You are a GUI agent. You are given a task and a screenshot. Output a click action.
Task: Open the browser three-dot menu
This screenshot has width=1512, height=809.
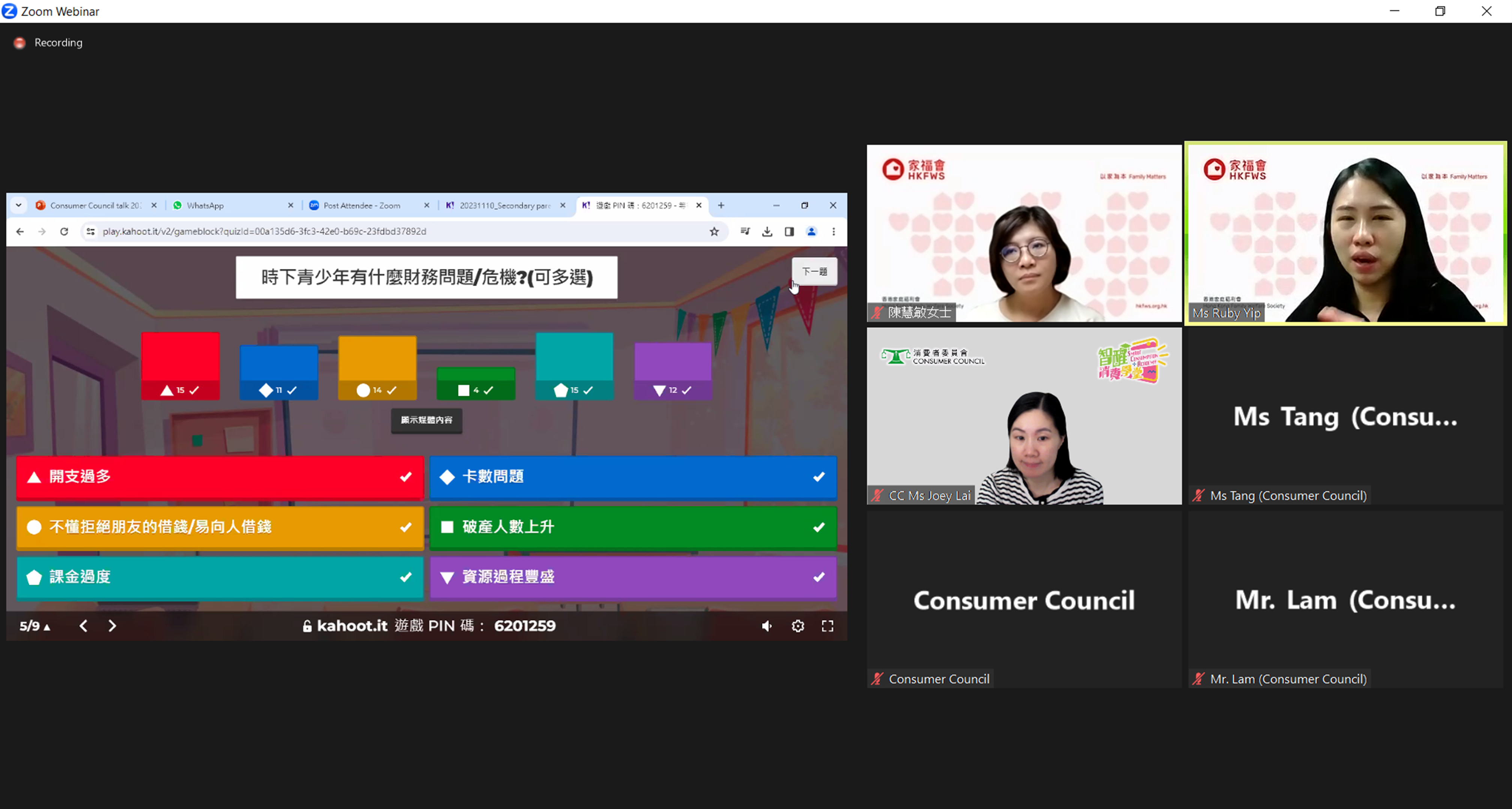[834, 232]
